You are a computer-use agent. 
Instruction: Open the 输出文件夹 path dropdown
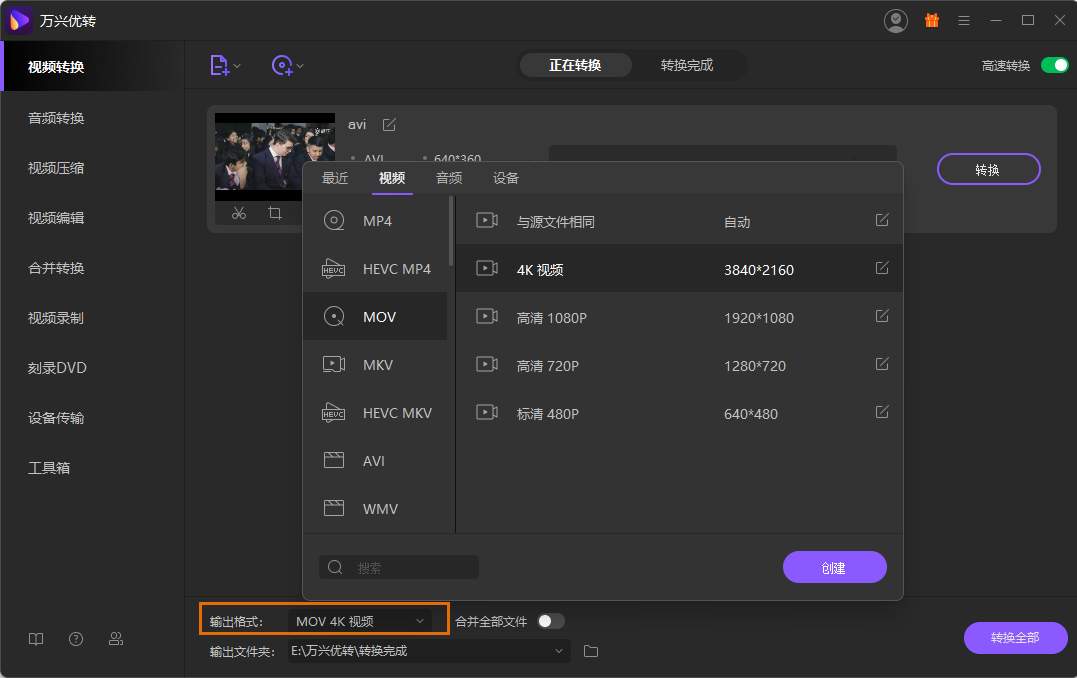tap(559, 651)
